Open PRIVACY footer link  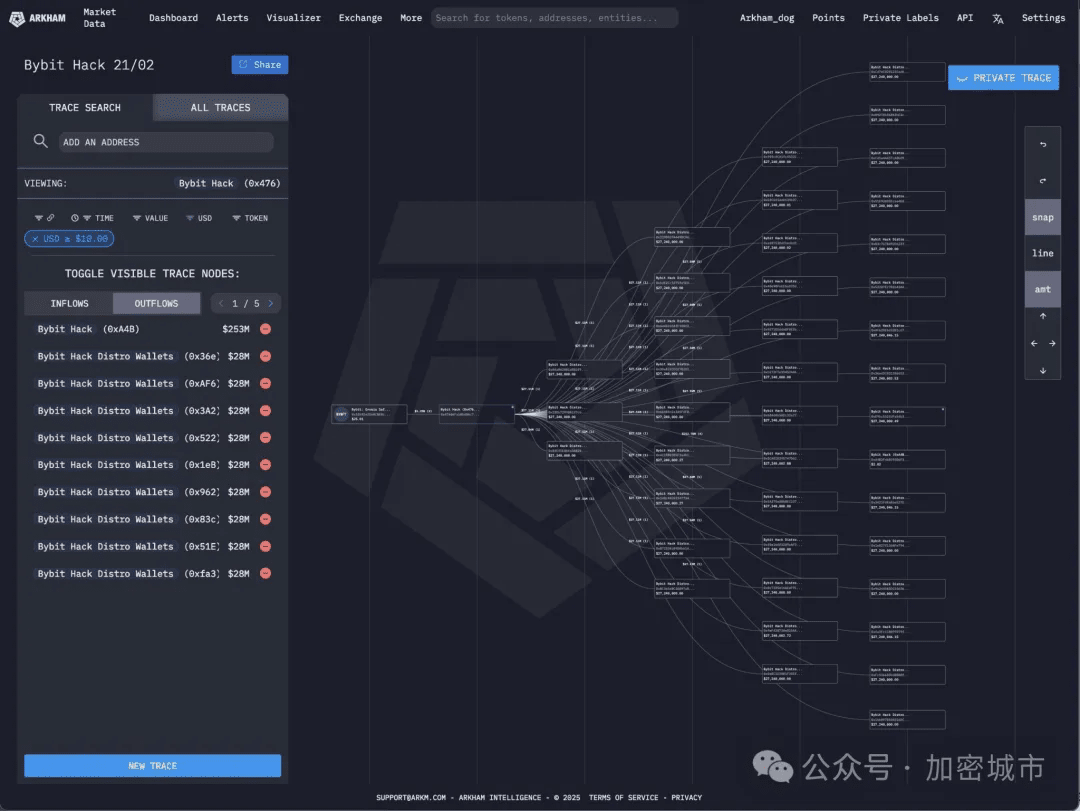click(686, 797)
